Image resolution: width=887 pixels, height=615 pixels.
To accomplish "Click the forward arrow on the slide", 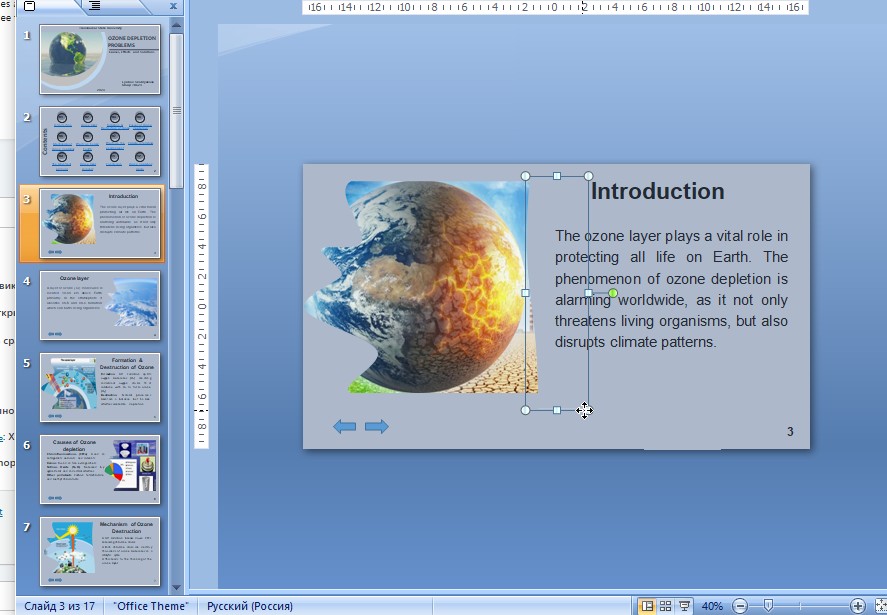I will click(377, 426).
